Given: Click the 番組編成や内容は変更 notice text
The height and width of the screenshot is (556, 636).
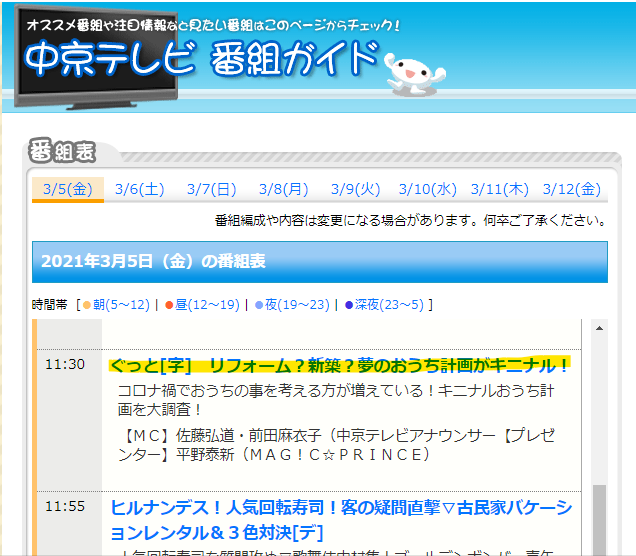Looking at the screenshot, I should coord(410,221).
